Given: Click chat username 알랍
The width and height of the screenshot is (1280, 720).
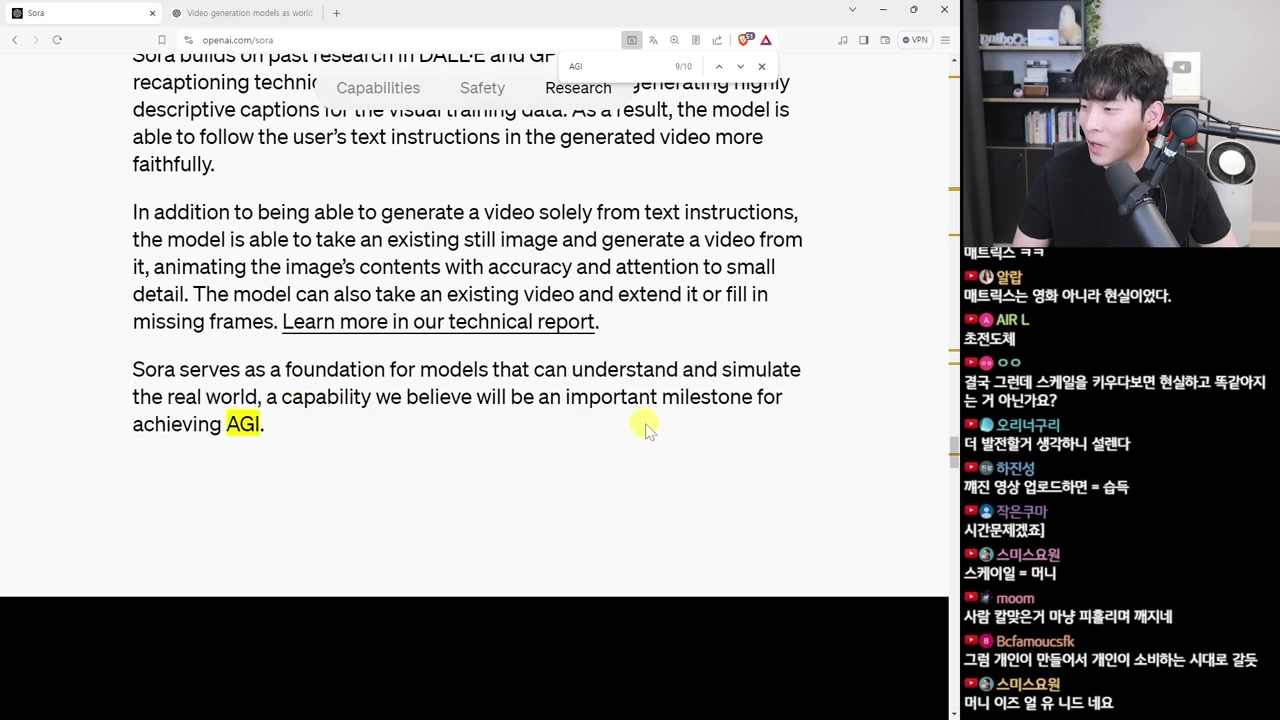Looking at the screenshot, I should [1009, 277].
